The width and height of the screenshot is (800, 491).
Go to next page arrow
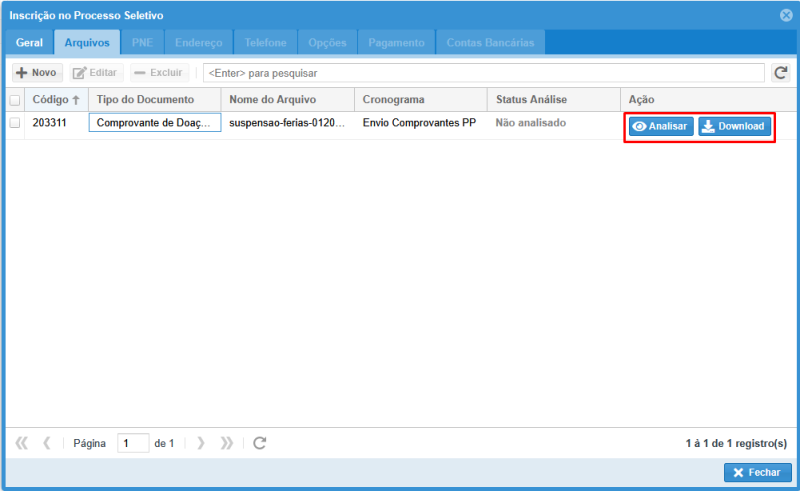(x=201, y=443)
